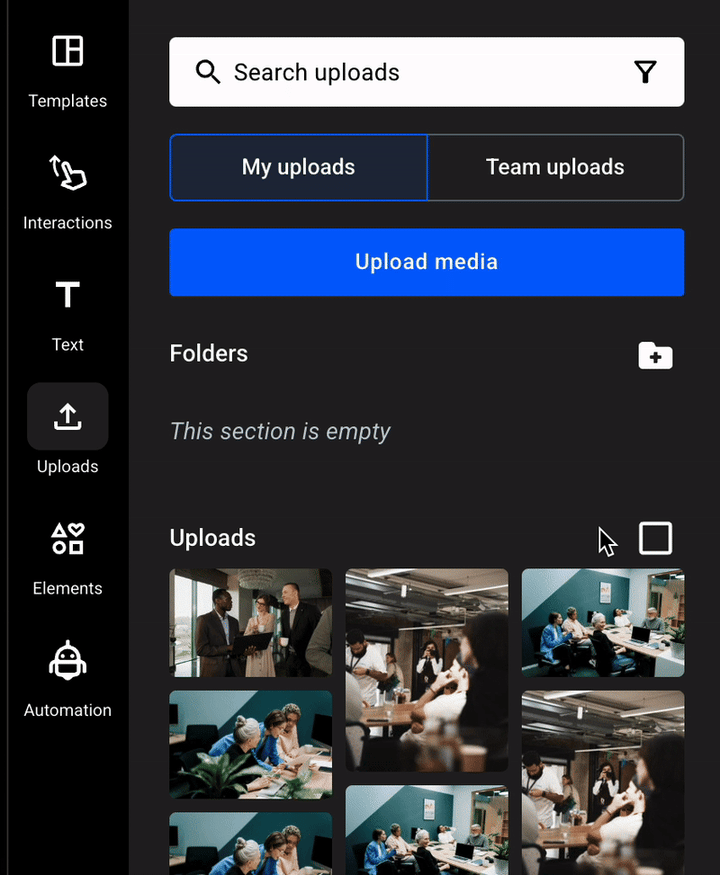720x875 pixels.
Task: Click the Automation label
Action: pyautogui.click(x=68, y=710)
